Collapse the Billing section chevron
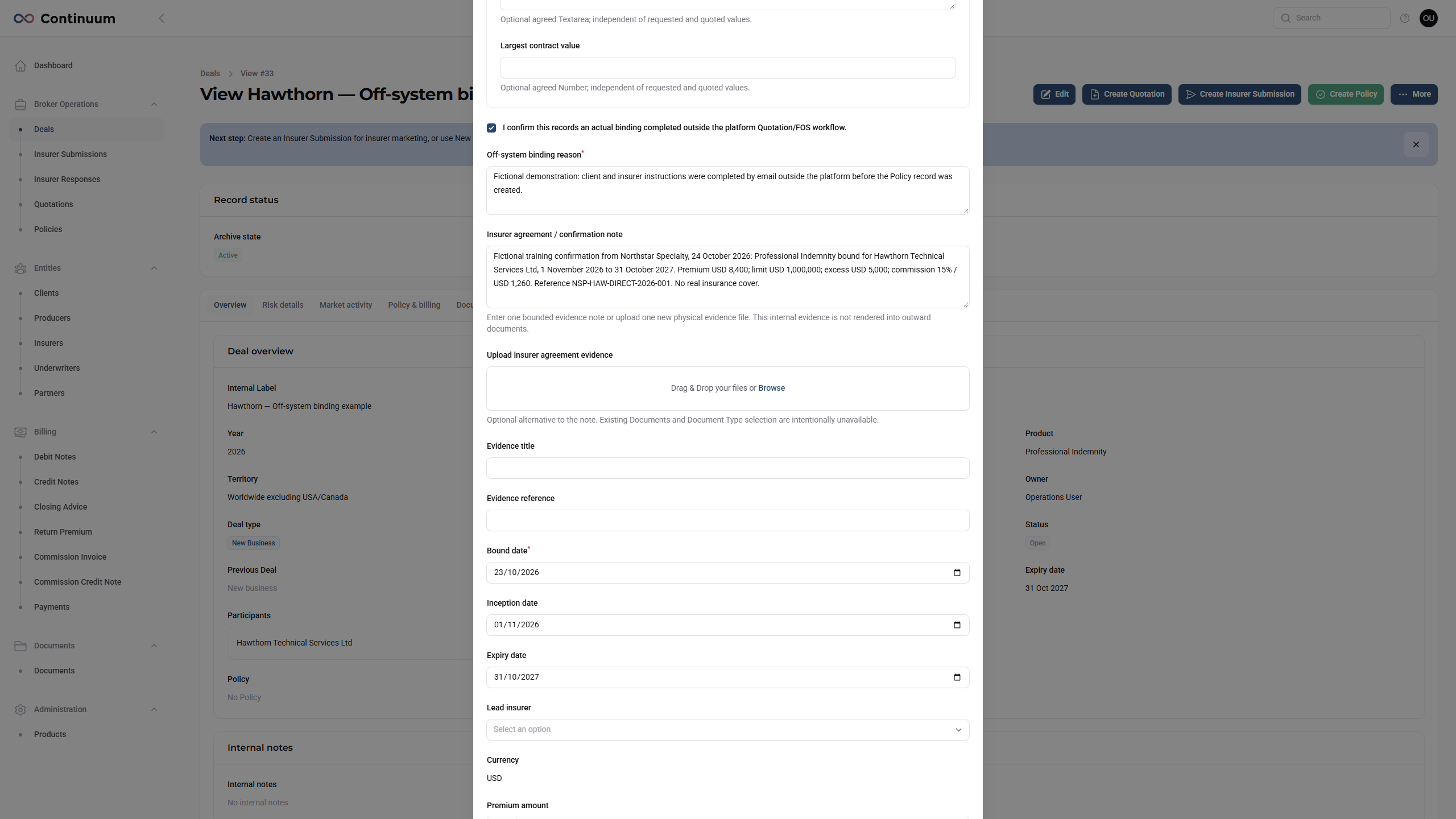This screenshot has width=1456, height=819. click(x=154, y=432)
